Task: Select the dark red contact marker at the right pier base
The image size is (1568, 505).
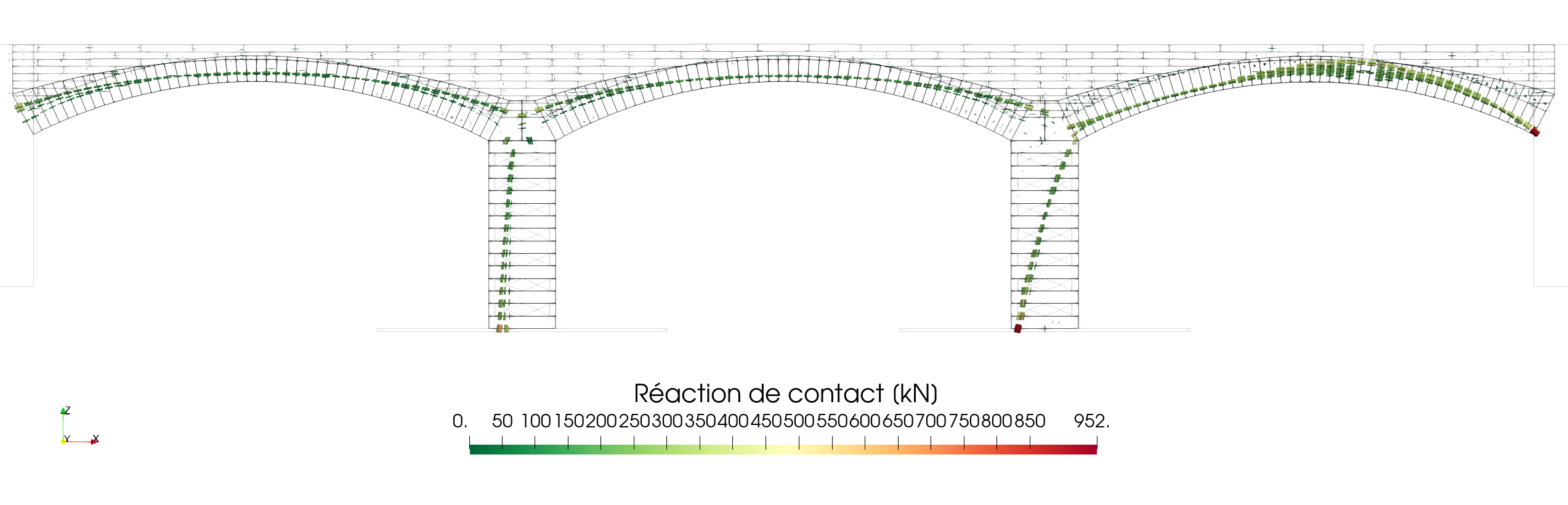Action: 1017,329
